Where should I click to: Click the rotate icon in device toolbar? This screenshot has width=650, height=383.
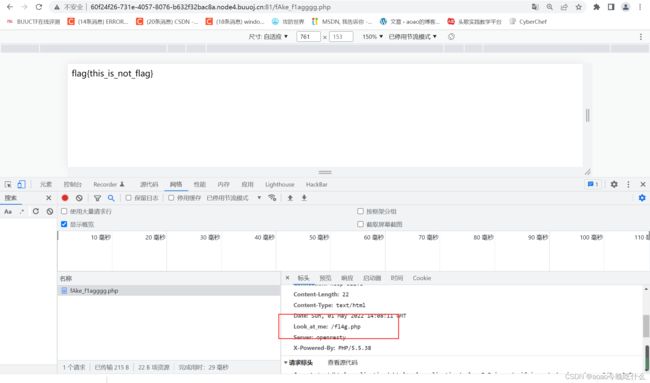451,36
